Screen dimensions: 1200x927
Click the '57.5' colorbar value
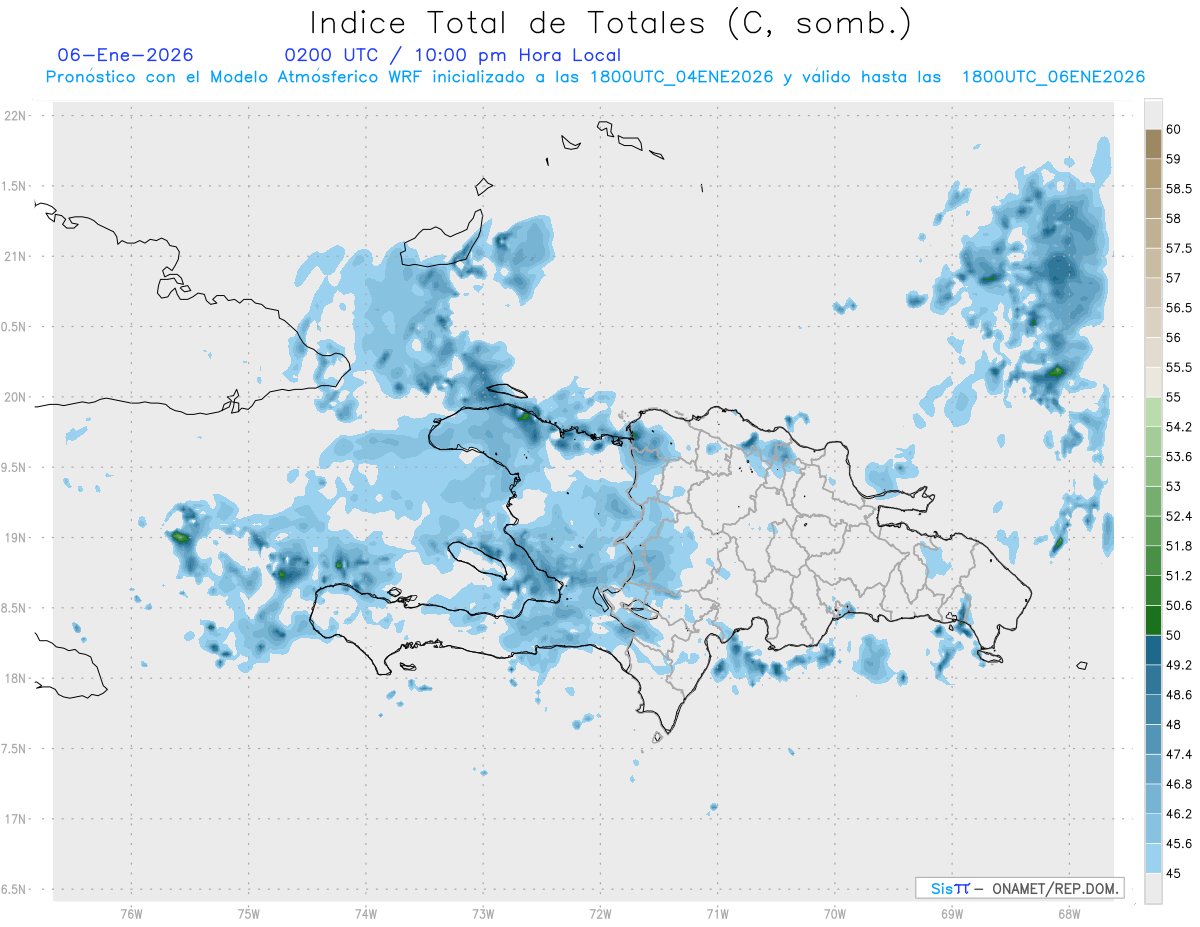click(1179, 248)
